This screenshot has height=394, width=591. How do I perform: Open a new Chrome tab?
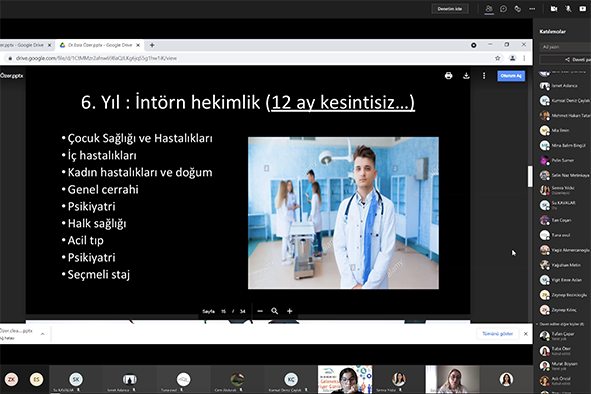[152, 45]
